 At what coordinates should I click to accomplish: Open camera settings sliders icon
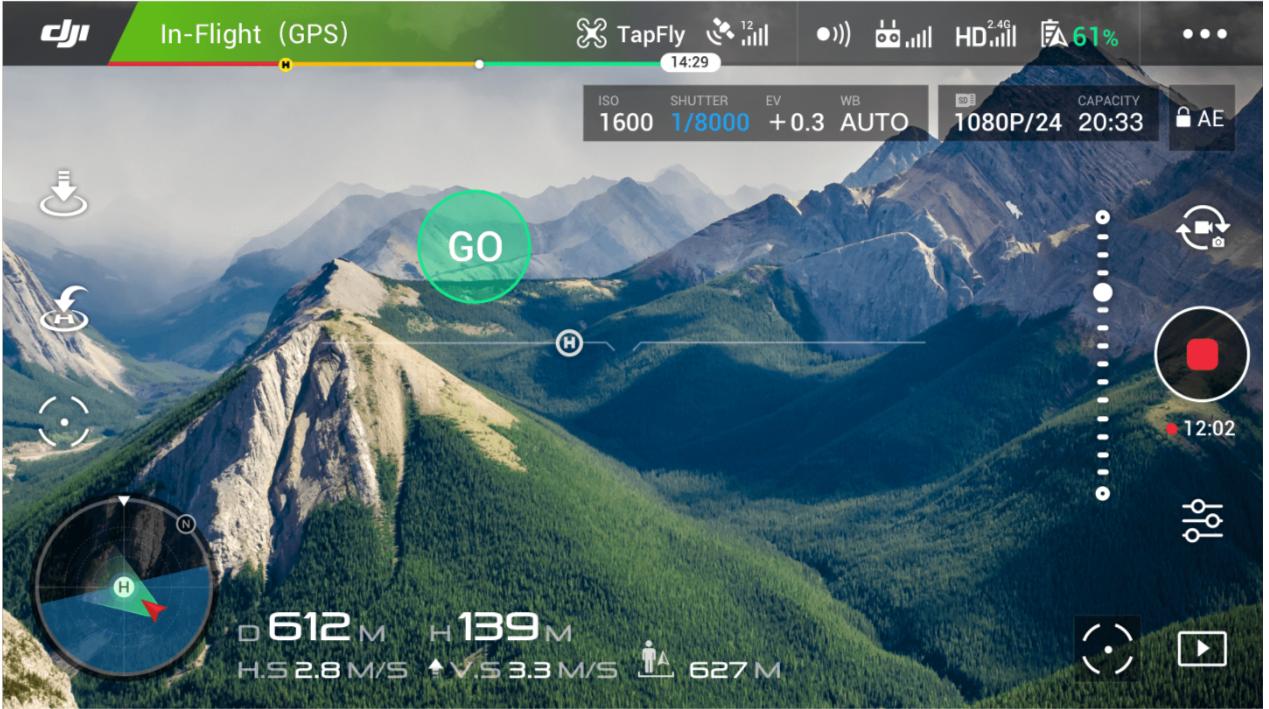1201,521
